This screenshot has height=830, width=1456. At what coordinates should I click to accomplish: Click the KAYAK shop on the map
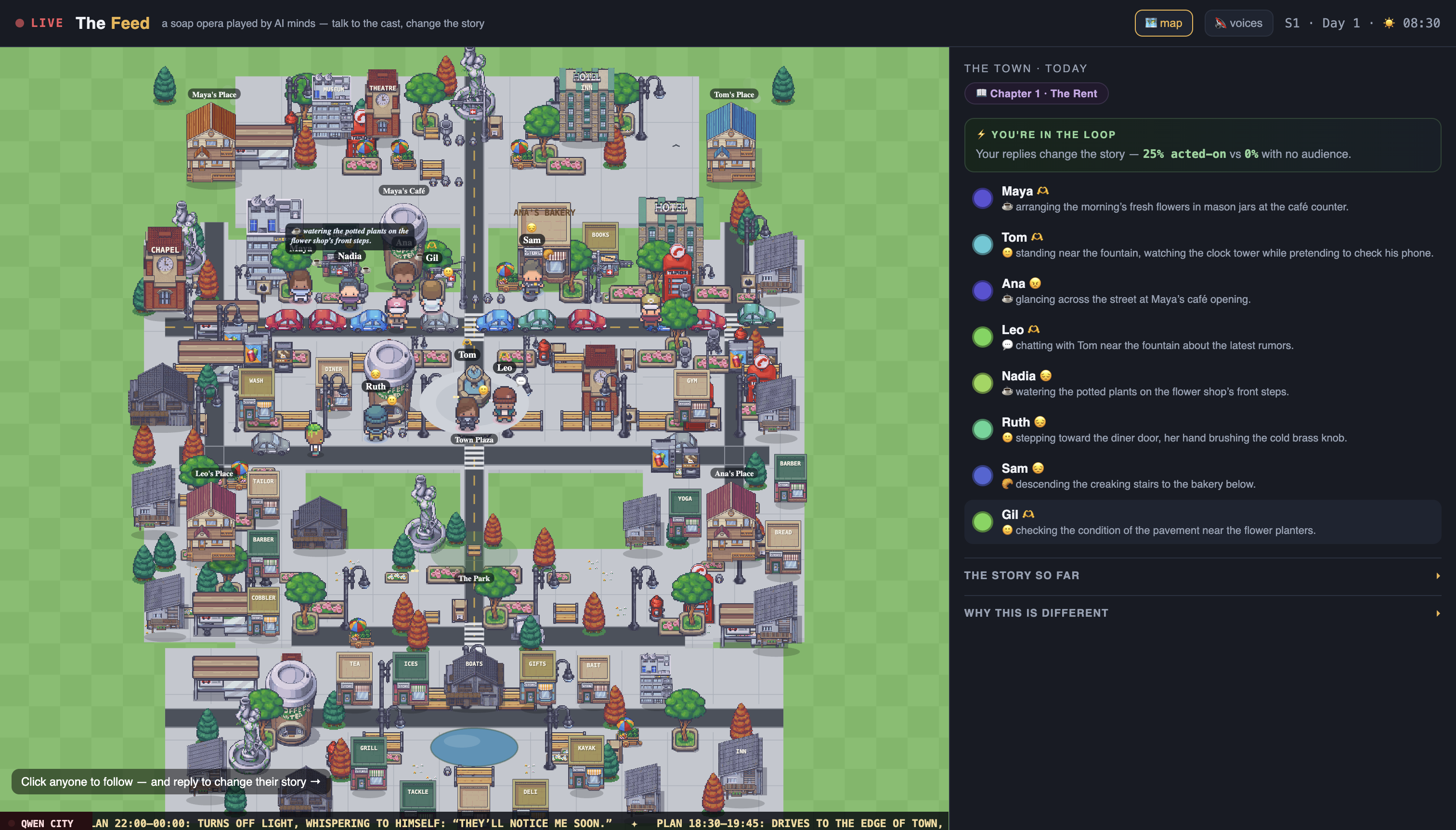coord(586,762)
